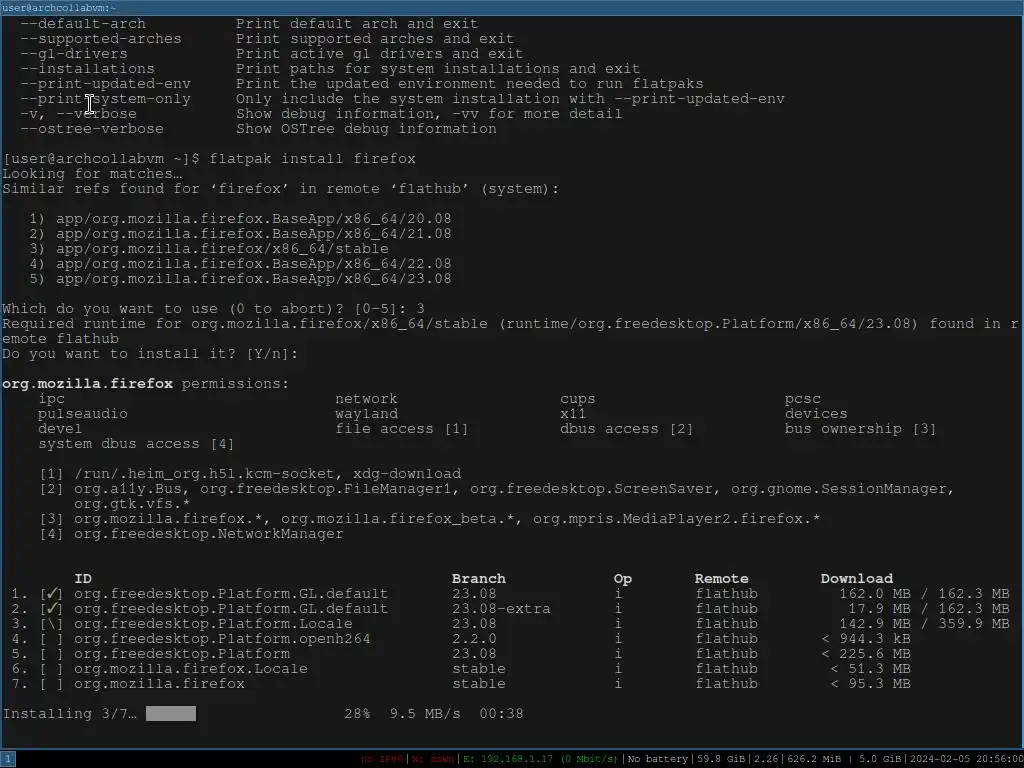This screenshot has width=1024, height=768.
Task: Click option 2 BaseApp/x86_64/21.08
Action: [x=240, y=234]
